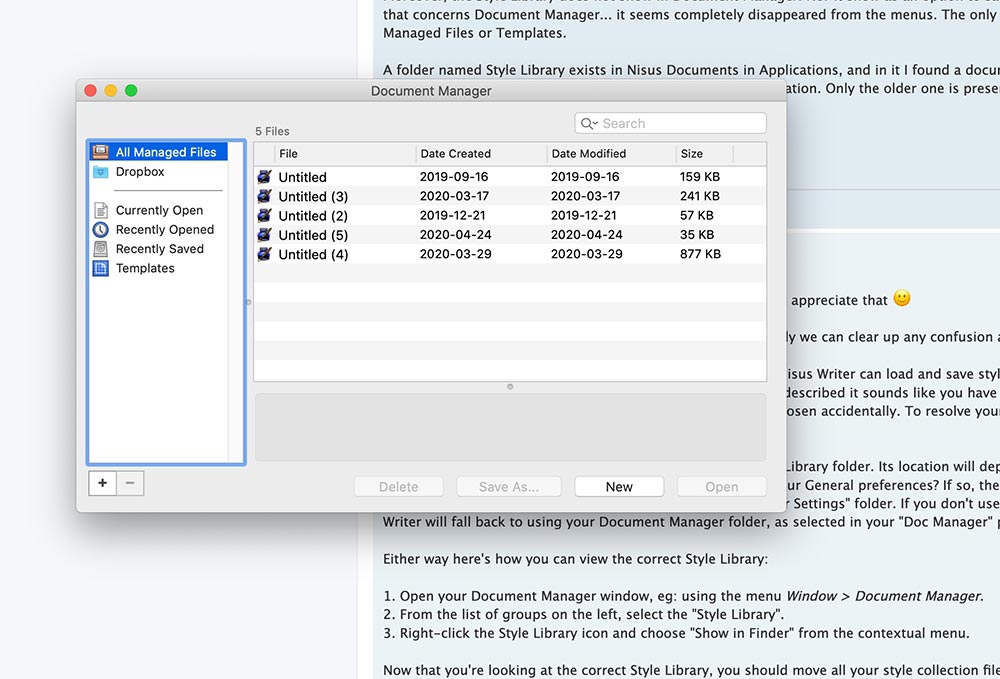
Task: Click the Recently Saved drive icon
Action: (x=101, y=248)
